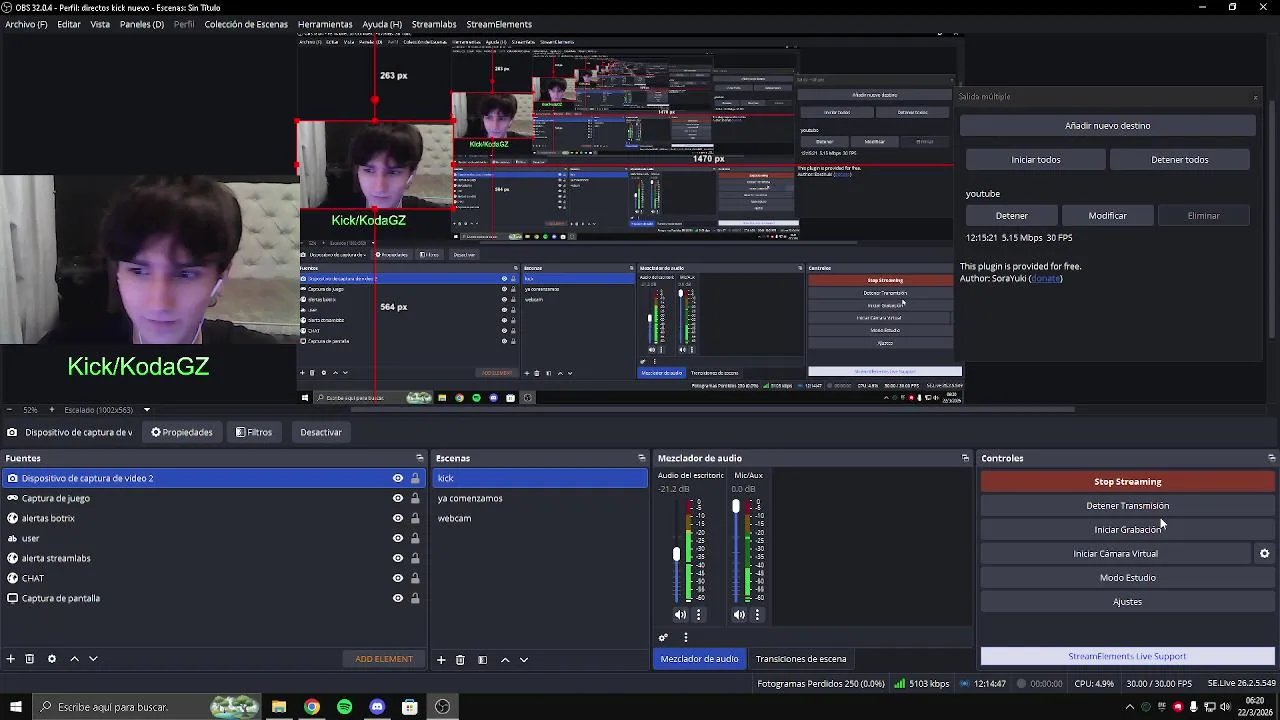Viewport: 1280px width, 720px height.
Task: Pop out the Controles dock panel
Action: (x=1271, y=458)
